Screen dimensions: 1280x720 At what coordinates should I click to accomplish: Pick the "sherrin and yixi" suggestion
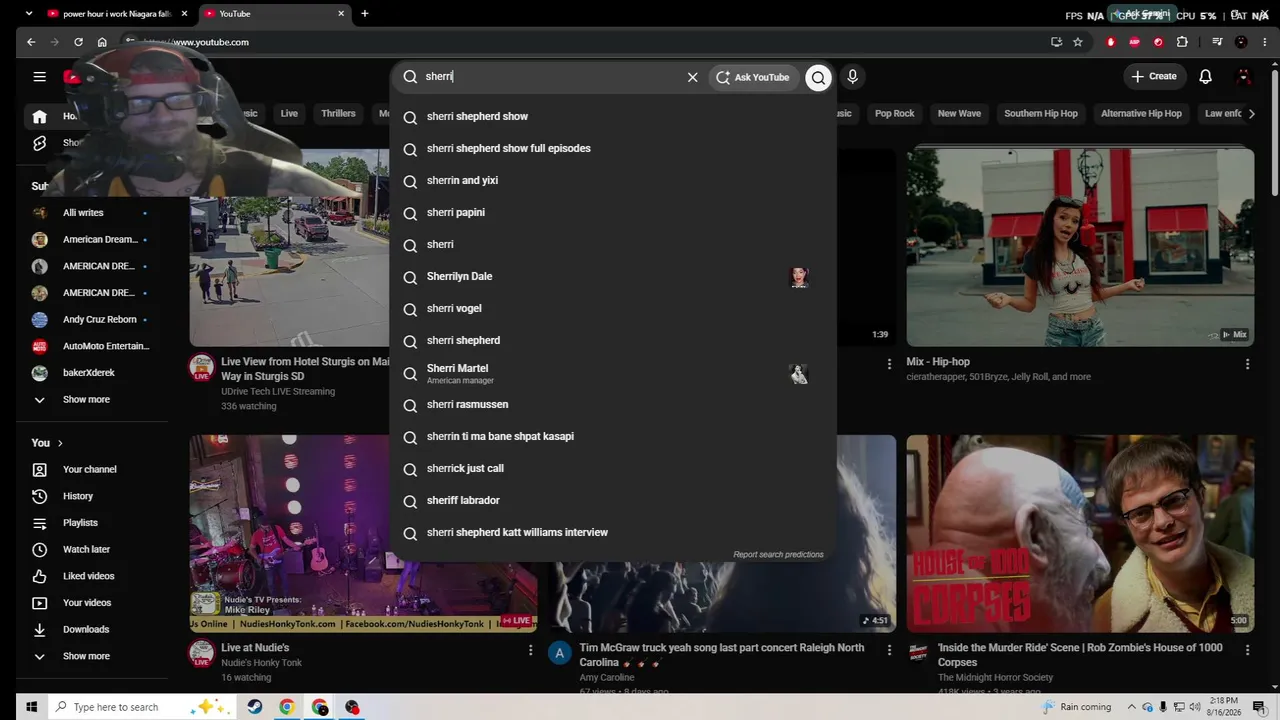coord(613,181)
